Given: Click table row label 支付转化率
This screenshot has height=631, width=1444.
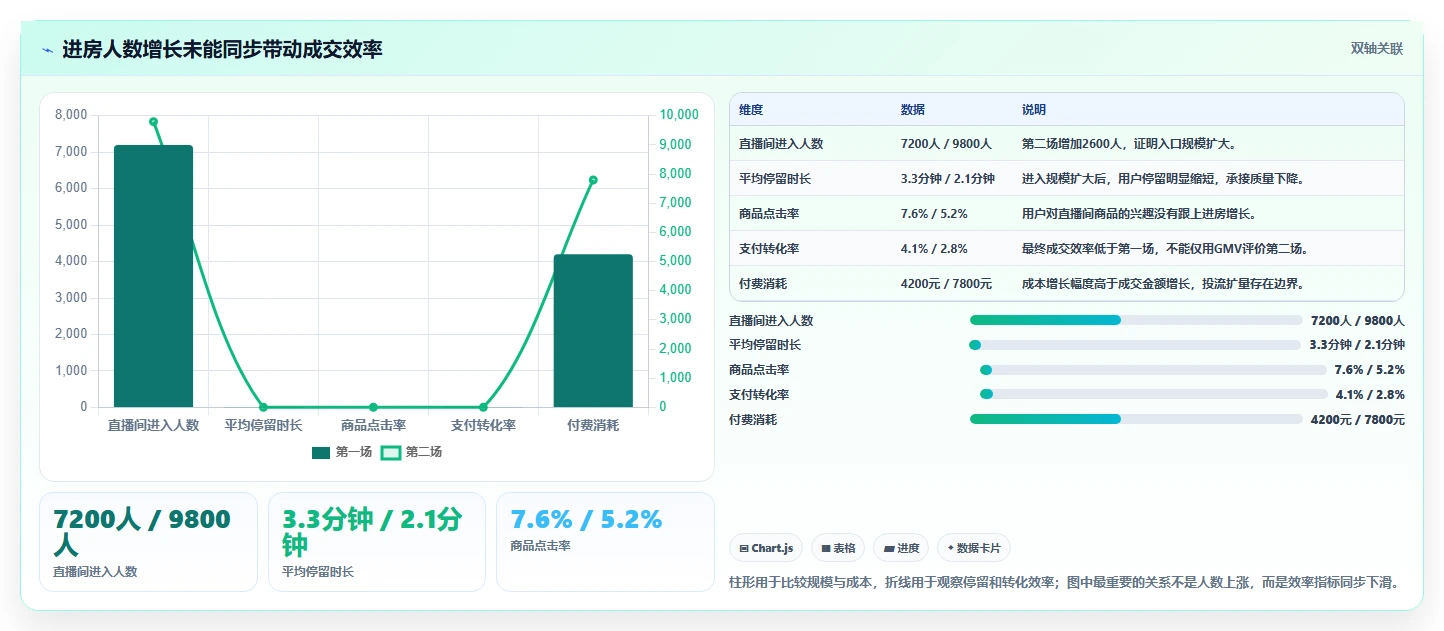Looking at the screenshot, I should 769,249.
